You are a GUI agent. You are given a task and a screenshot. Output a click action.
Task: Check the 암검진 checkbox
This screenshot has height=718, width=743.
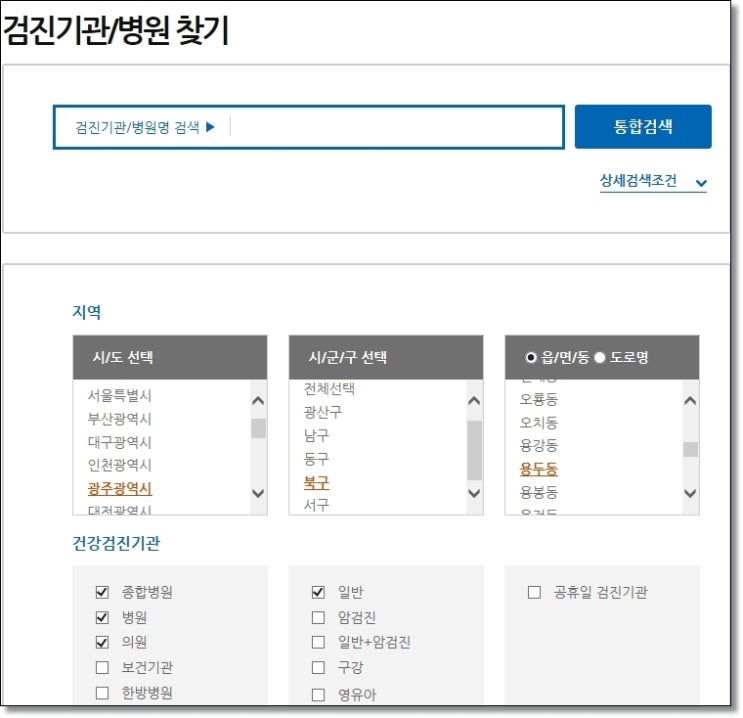pos(318,617)
